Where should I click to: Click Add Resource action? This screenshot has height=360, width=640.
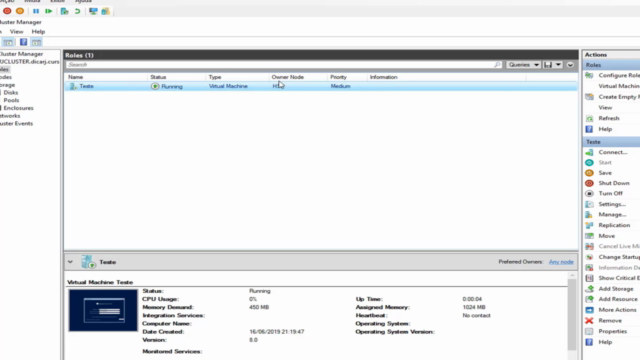[618, 299]
